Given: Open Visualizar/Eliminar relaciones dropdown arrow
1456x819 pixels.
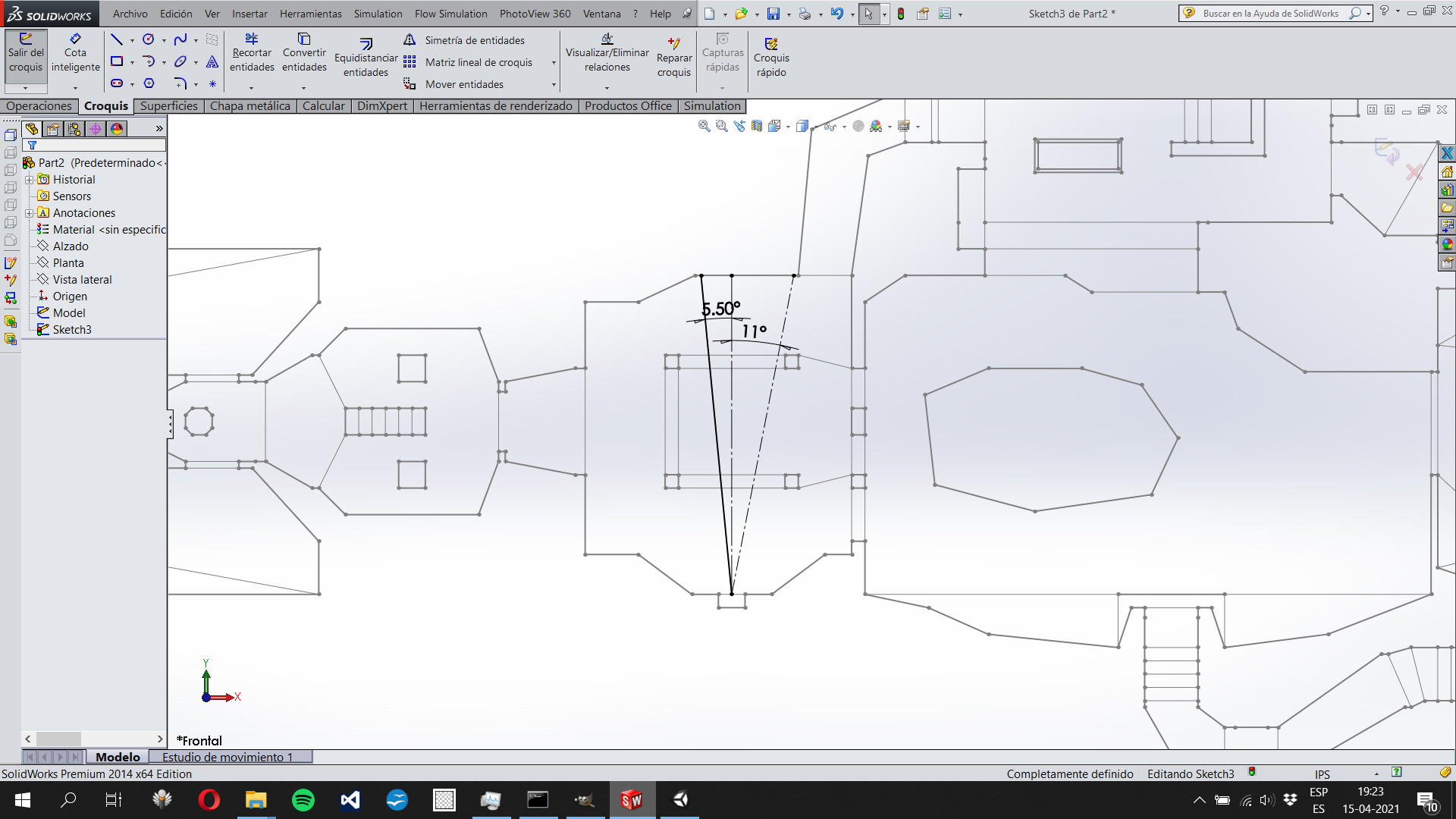Looking at the screenshot, I should pos(607,88).
